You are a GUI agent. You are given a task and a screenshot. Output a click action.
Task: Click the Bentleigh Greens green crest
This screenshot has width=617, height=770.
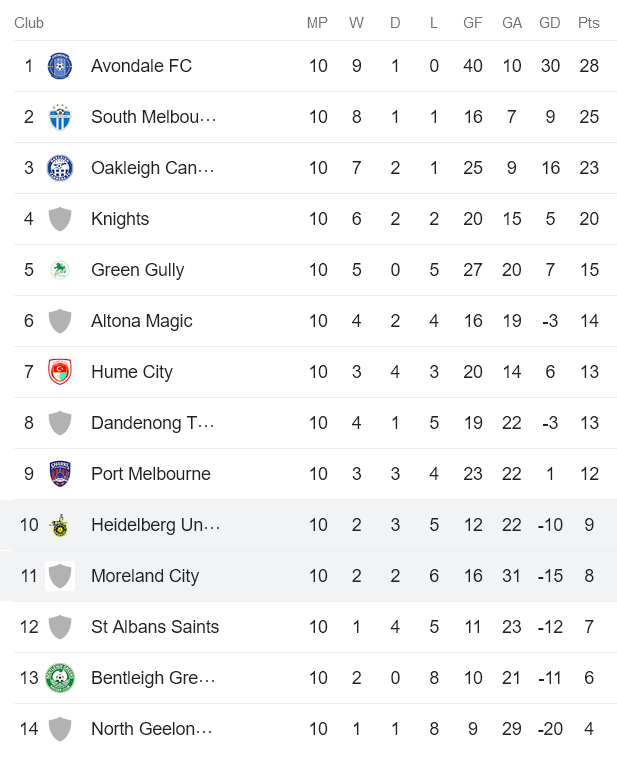click(x=60, y=678)
